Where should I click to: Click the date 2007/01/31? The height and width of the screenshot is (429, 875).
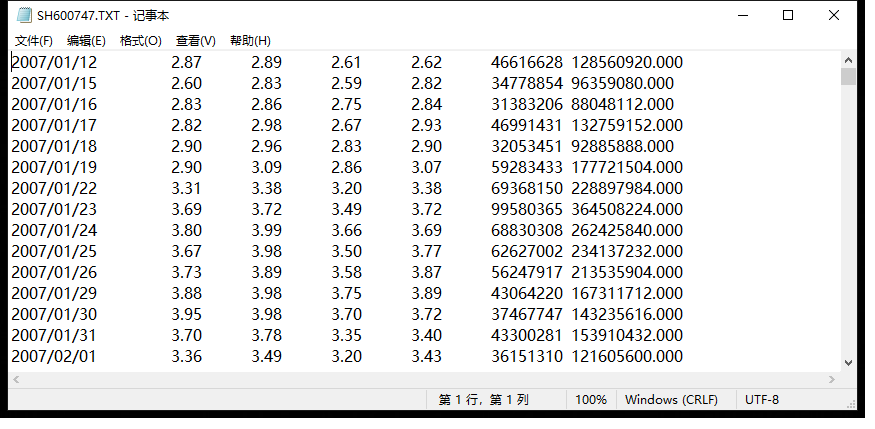[54, 335]
